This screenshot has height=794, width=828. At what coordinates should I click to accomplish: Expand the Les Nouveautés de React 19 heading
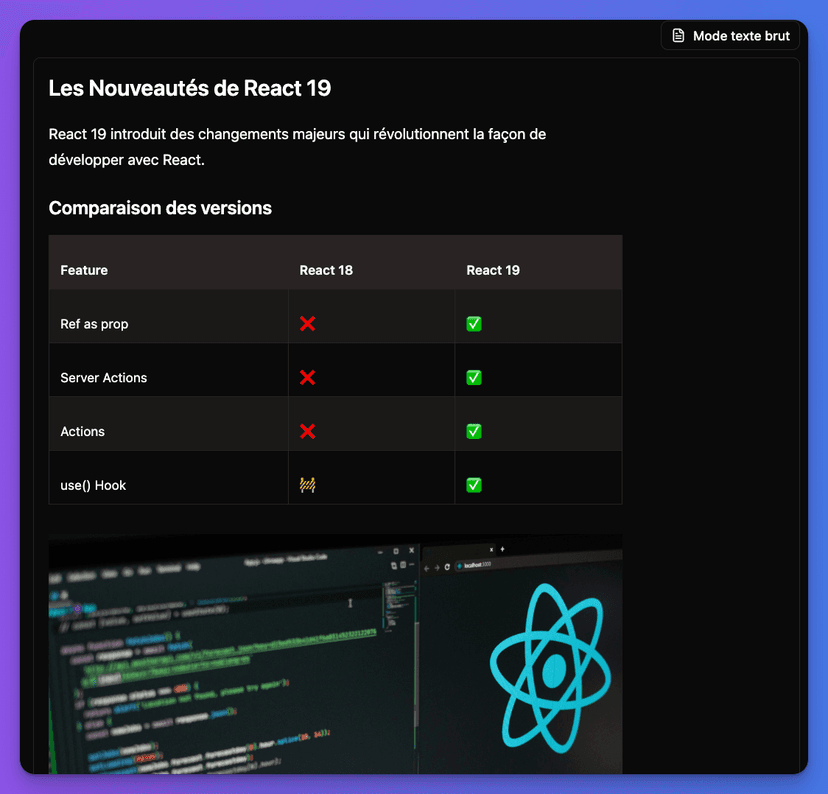pos(190,88)
